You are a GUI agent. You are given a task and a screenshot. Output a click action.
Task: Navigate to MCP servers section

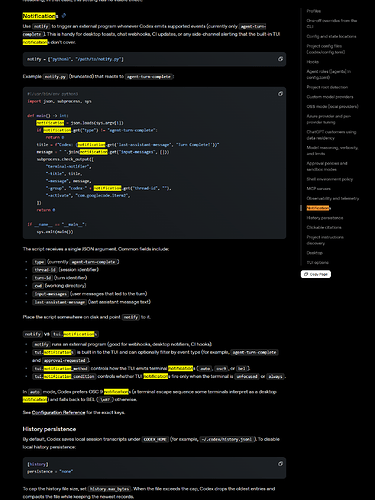(319, 189)
